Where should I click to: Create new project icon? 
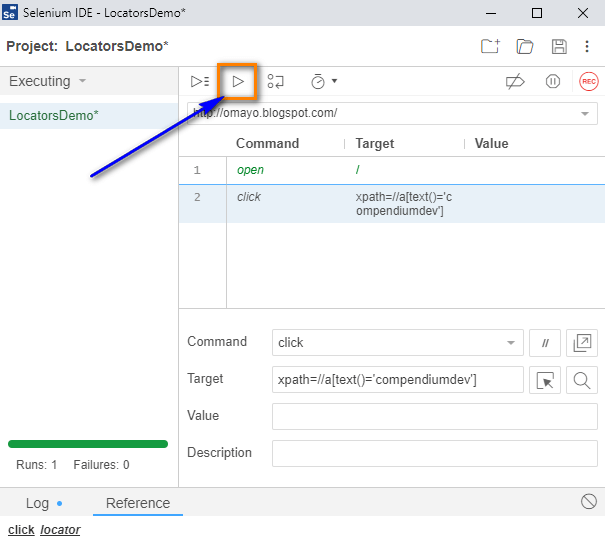pyautogui.click(x=490, y=46)
